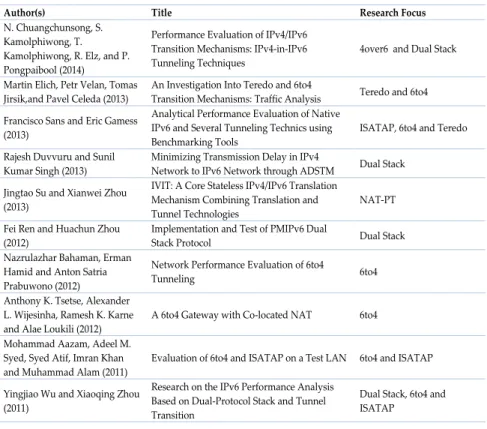Viewport: 487px width, 429px height.
Task: Click title 'Implementation and Test of PMIPv6 Dual Stack'
Action: point(239,236)
